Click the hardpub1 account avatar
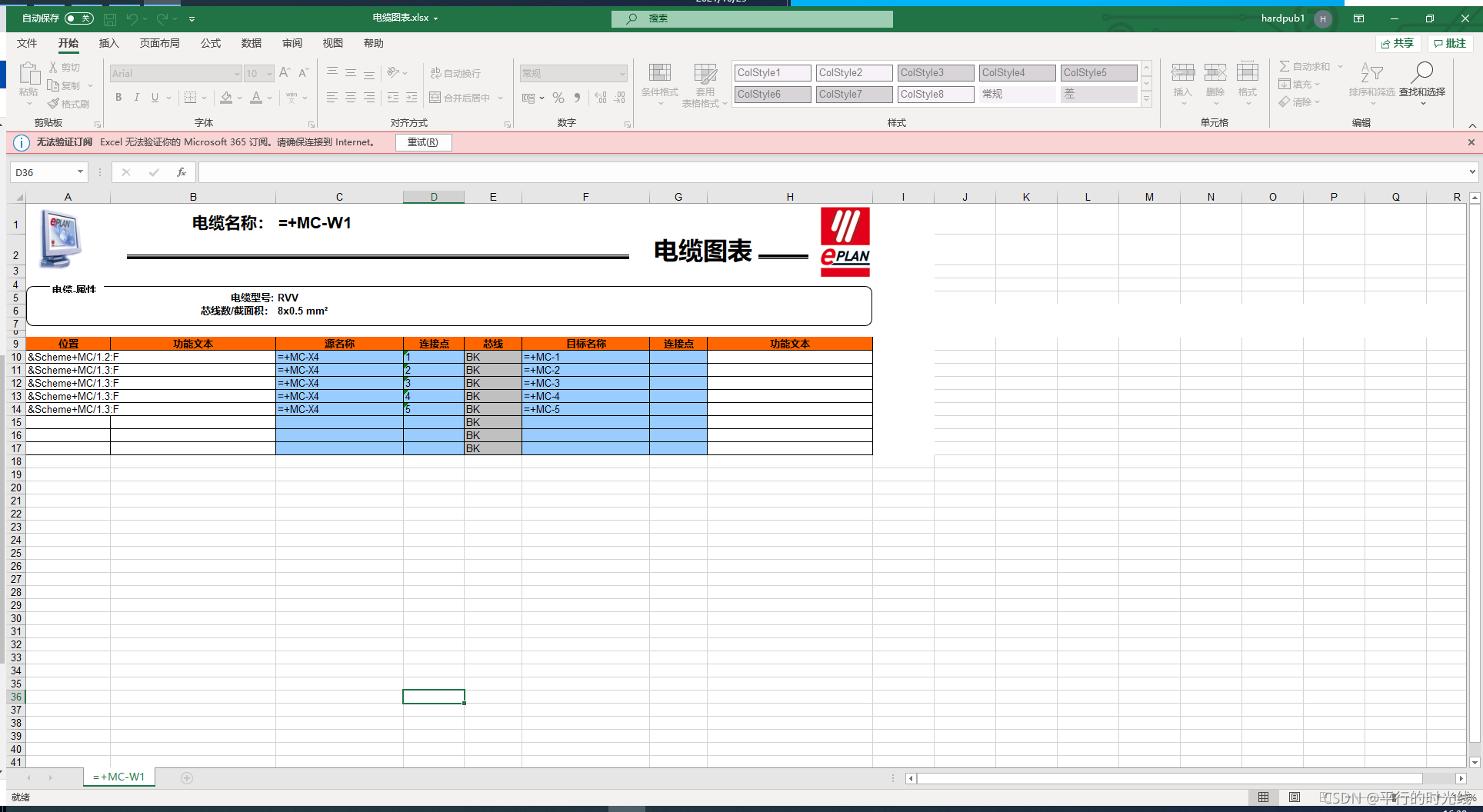 [1323, 18]
